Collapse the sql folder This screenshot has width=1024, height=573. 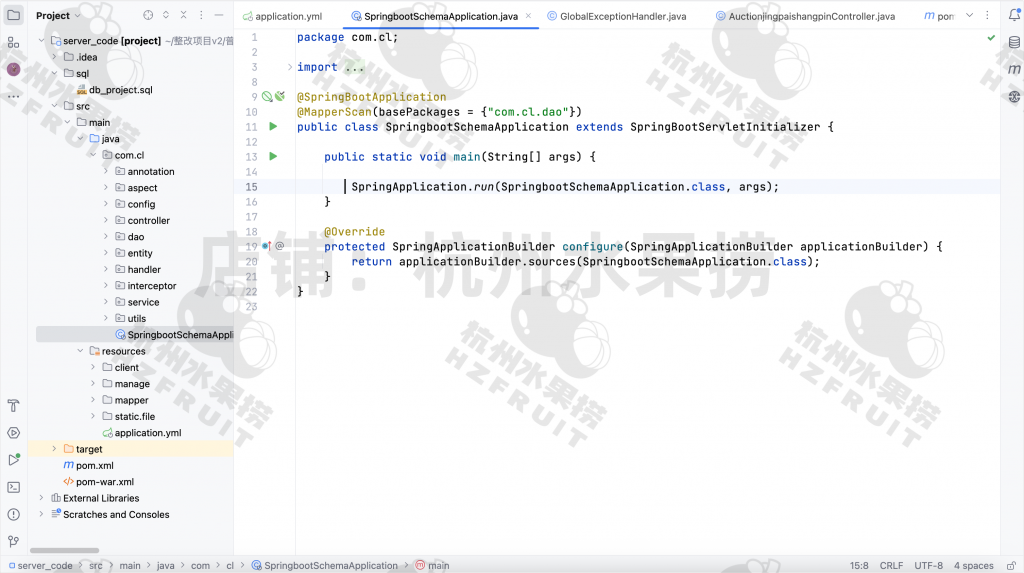click(x=55, y=73)
